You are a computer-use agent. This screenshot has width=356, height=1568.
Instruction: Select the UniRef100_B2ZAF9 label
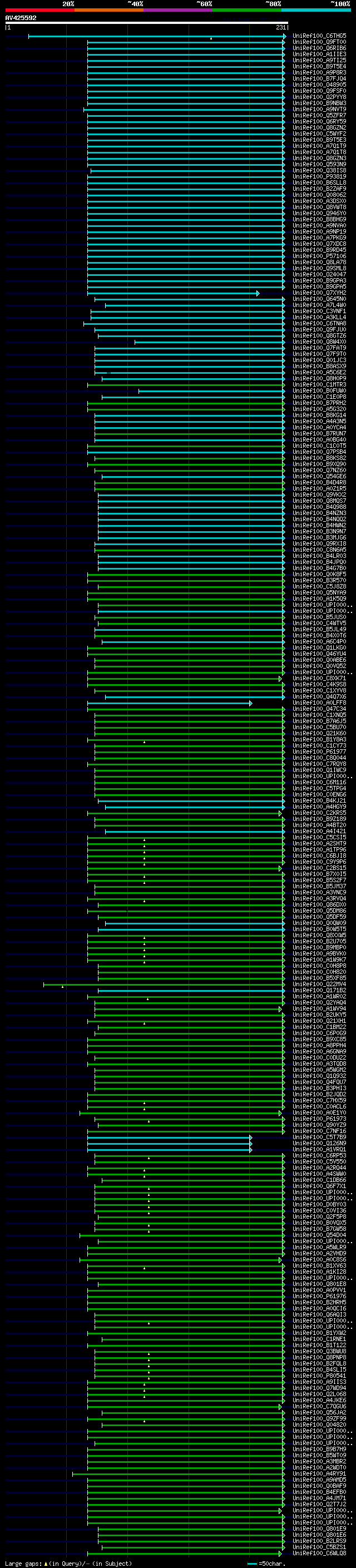(x=319, y=189)
